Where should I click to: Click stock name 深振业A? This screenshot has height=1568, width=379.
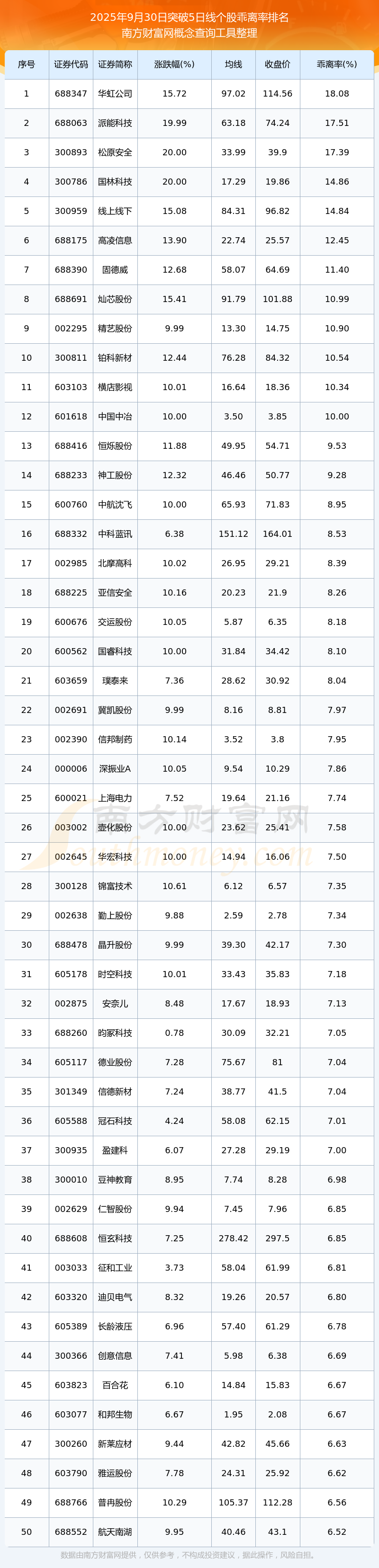coord(115,769)
